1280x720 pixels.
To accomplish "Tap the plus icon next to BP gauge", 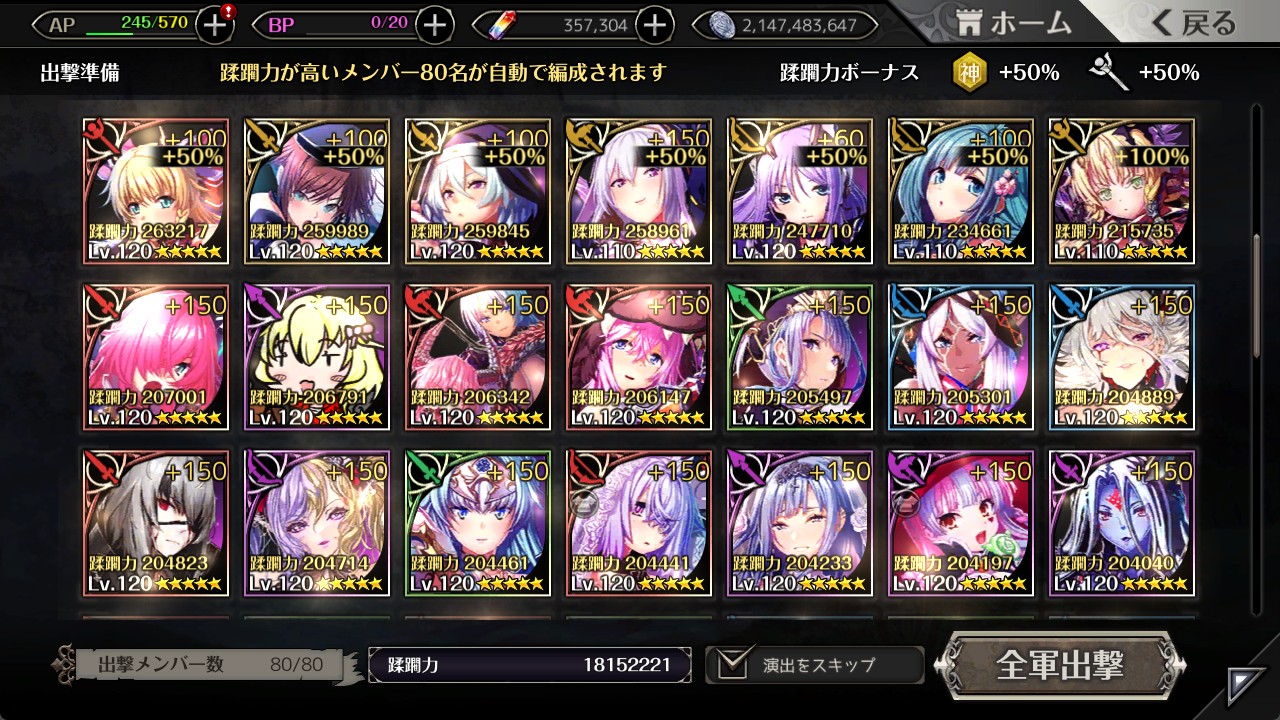I will click(434, 25).
